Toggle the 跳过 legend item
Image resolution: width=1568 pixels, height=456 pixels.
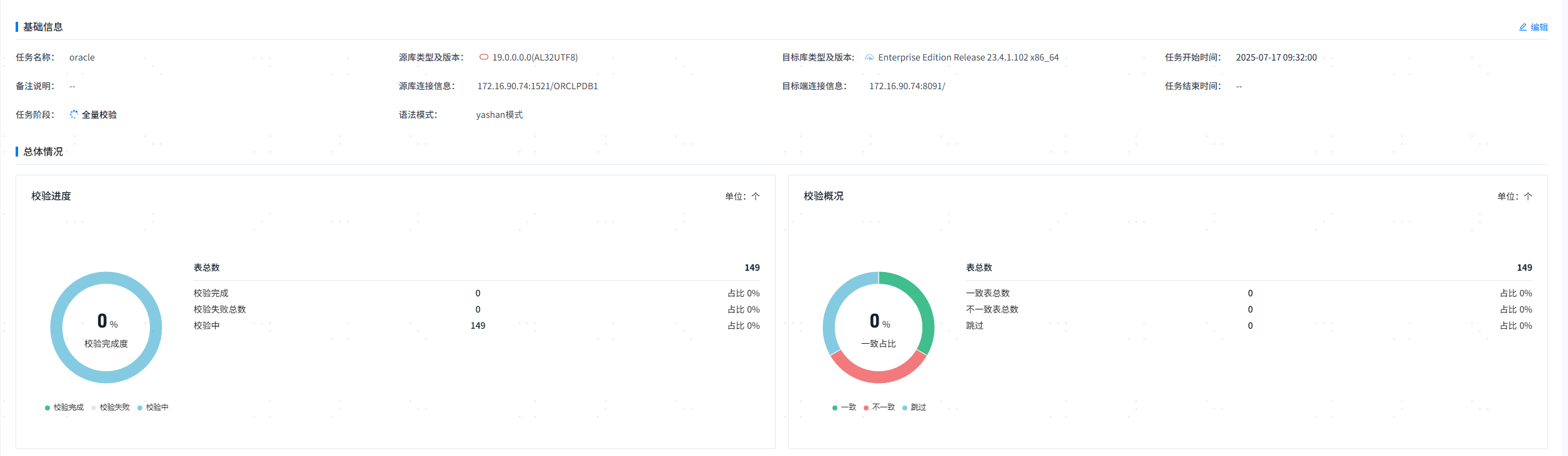tap(914, 407)
